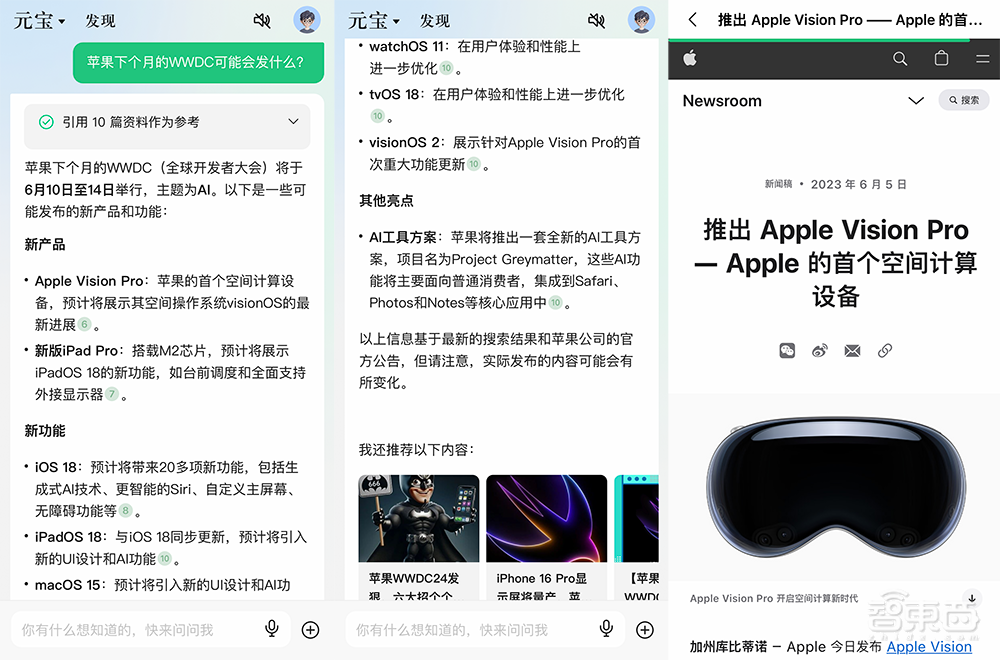Share the article via email

852,350
